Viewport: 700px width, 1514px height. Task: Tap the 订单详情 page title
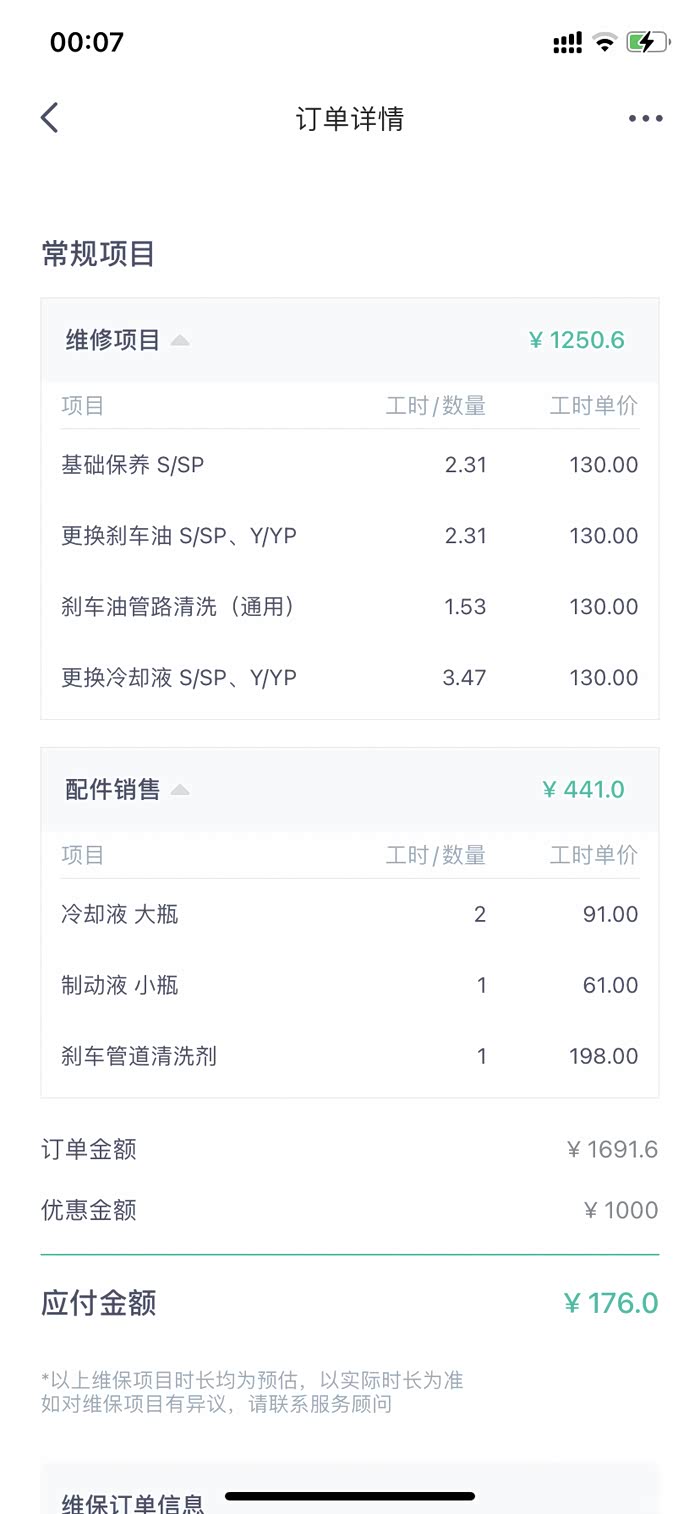pyautogui.click(x=350, y=119)
